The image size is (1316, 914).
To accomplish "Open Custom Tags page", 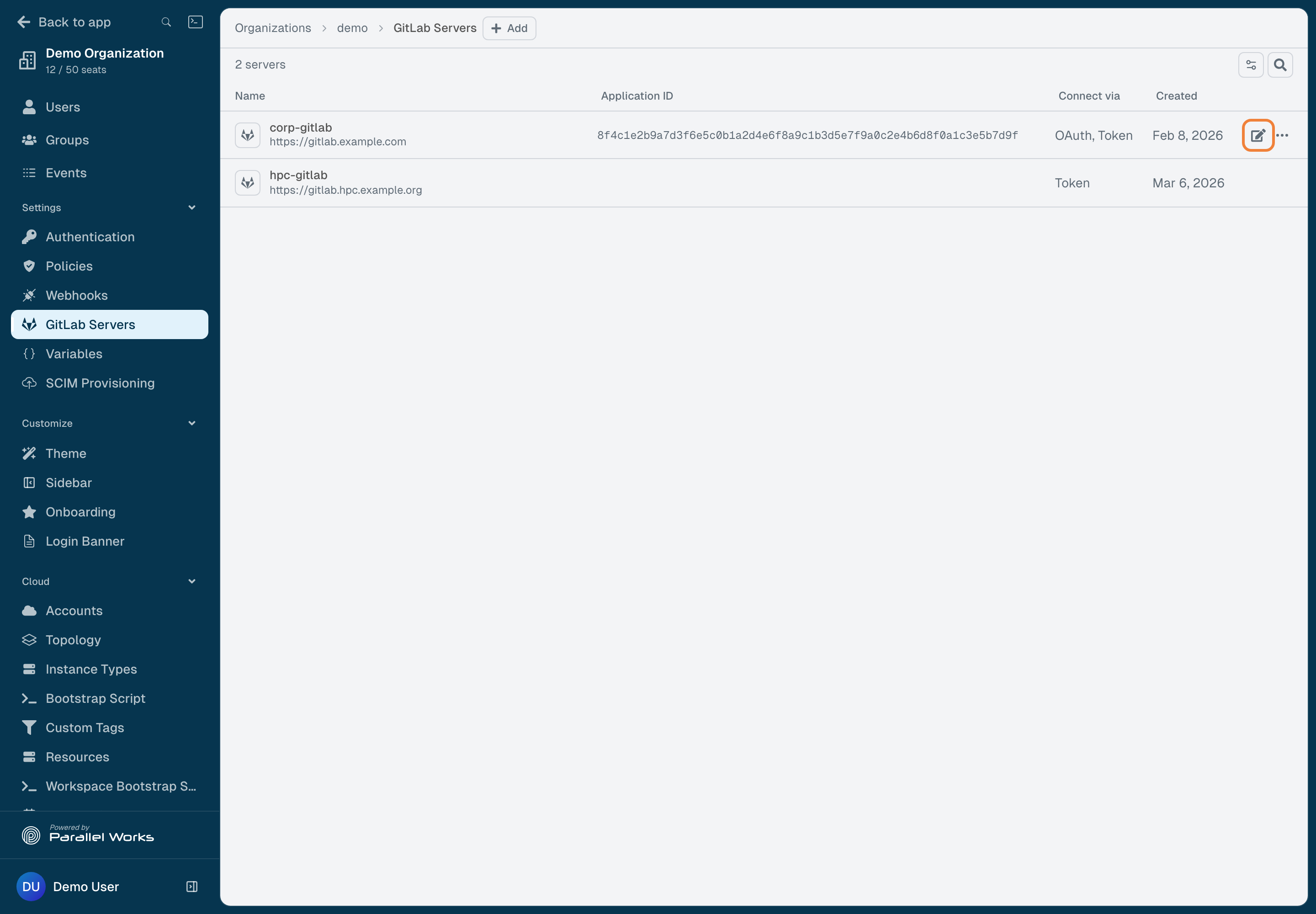I will tap(109, 727).
